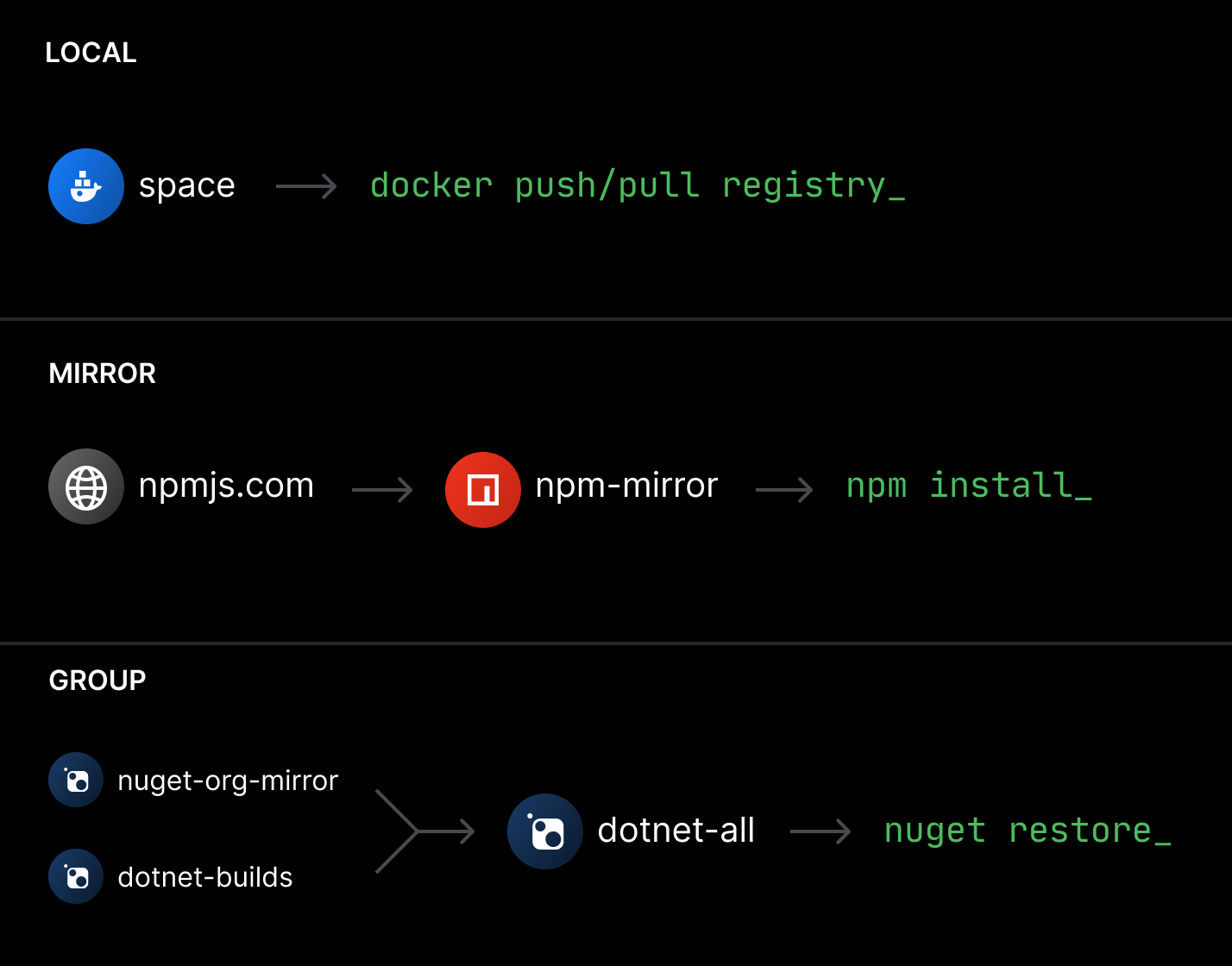Select the 'dotnet-all' group label
This screenshot has height=966, width=1232.
(x=676, y=831)
